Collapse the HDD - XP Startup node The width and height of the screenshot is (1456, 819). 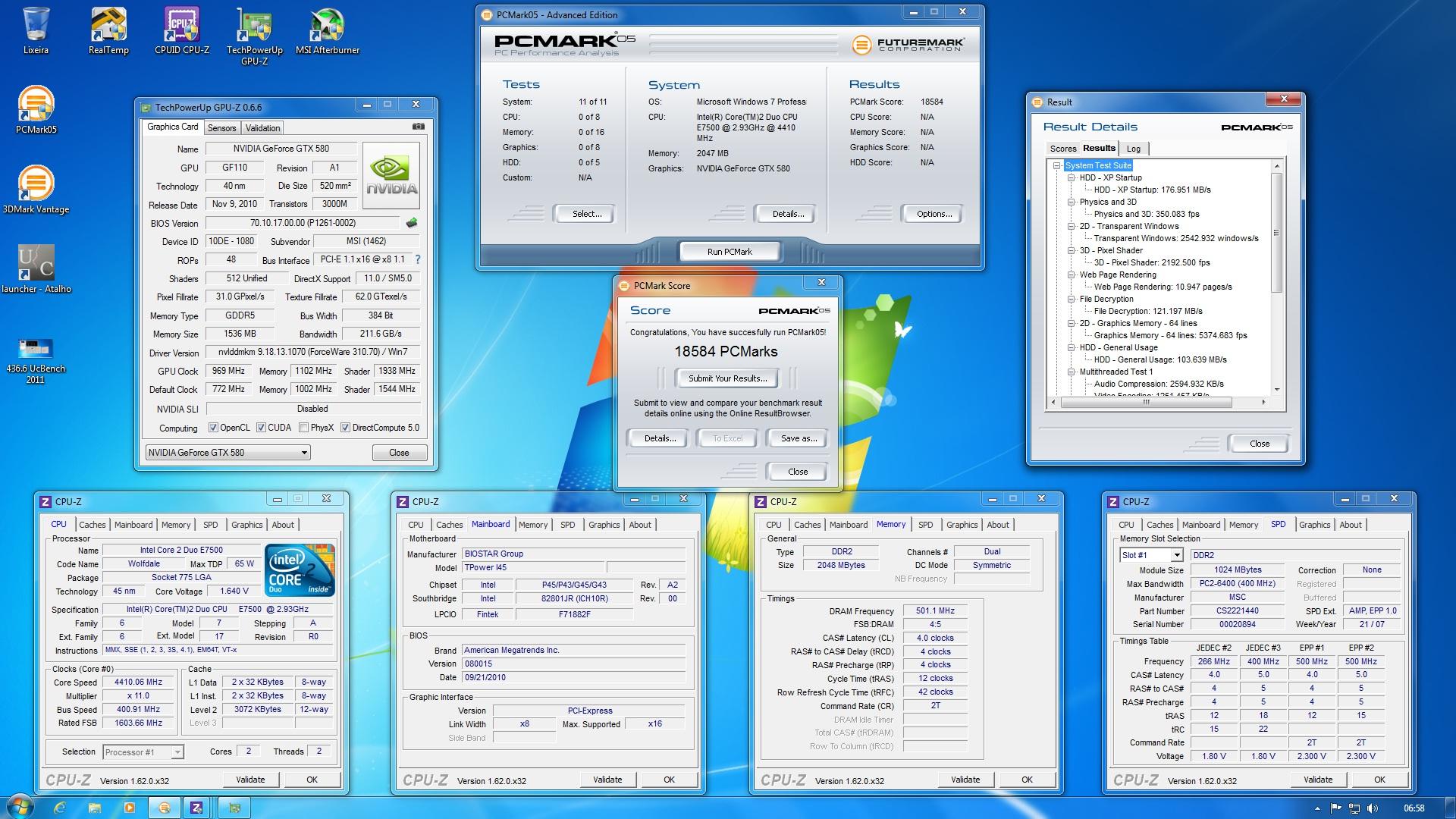tap(1071, 177)
